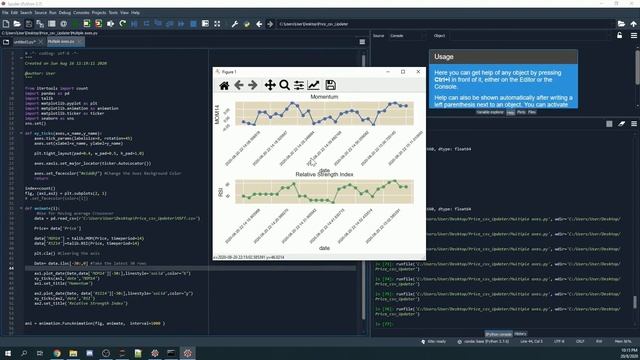640x360 pixels.
Task: Select the Pan tool in figure toolbar
Action: [270, 85]
